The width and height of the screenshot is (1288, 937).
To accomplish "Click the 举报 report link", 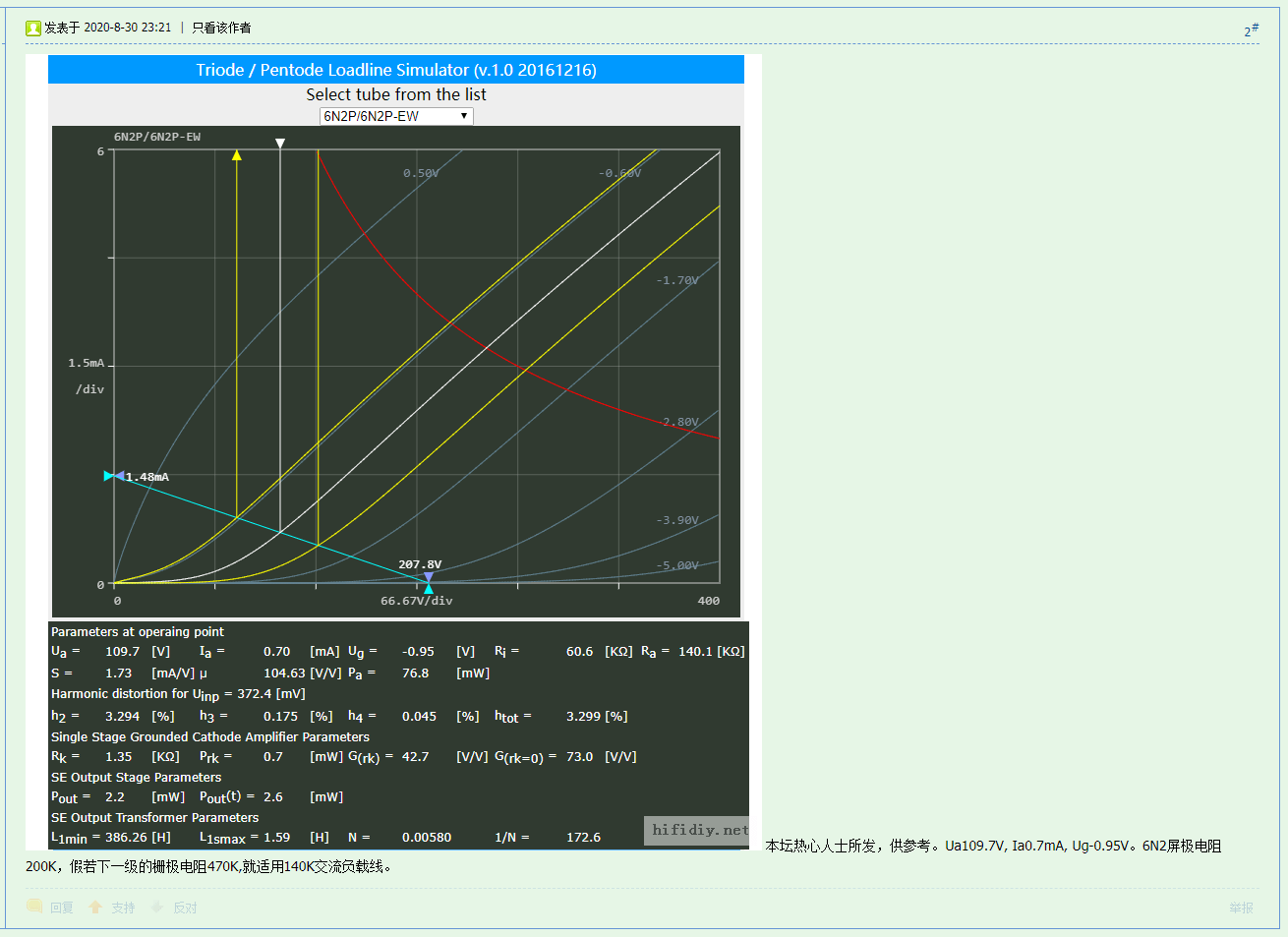I will click(x=1241, y=908).
